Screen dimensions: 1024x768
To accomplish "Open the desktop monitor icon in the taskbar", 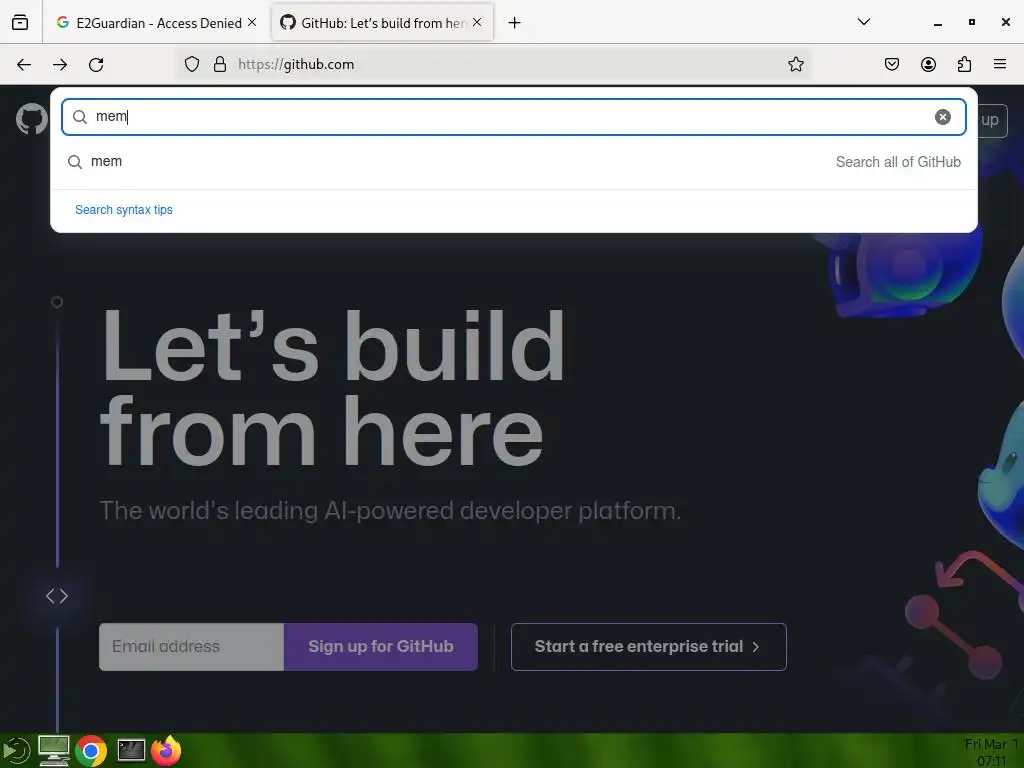I will pos(54,750).
